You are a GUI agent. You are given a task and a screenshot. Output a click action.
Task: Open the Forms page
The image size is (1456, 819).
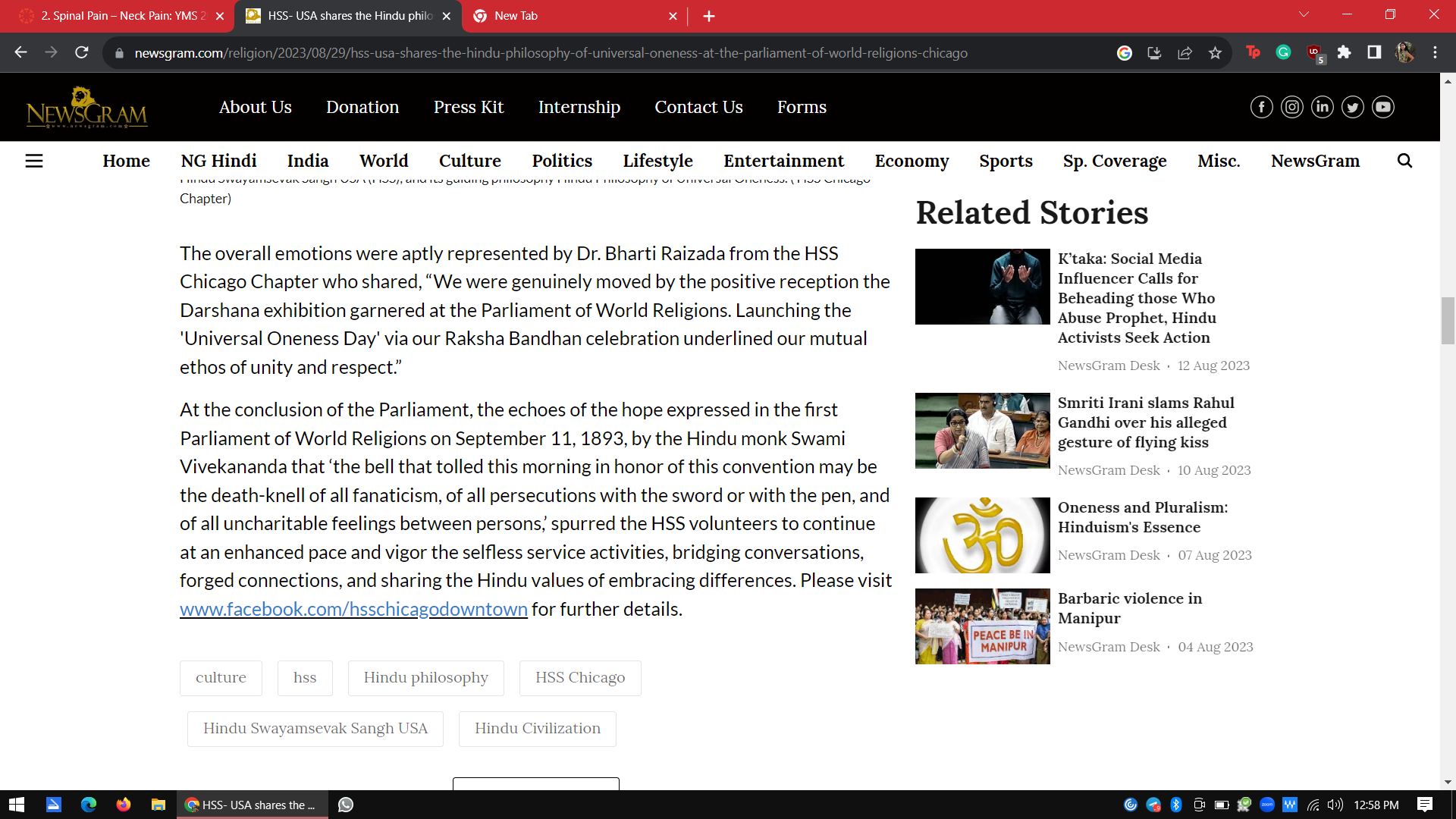click(x=802, y=107)
